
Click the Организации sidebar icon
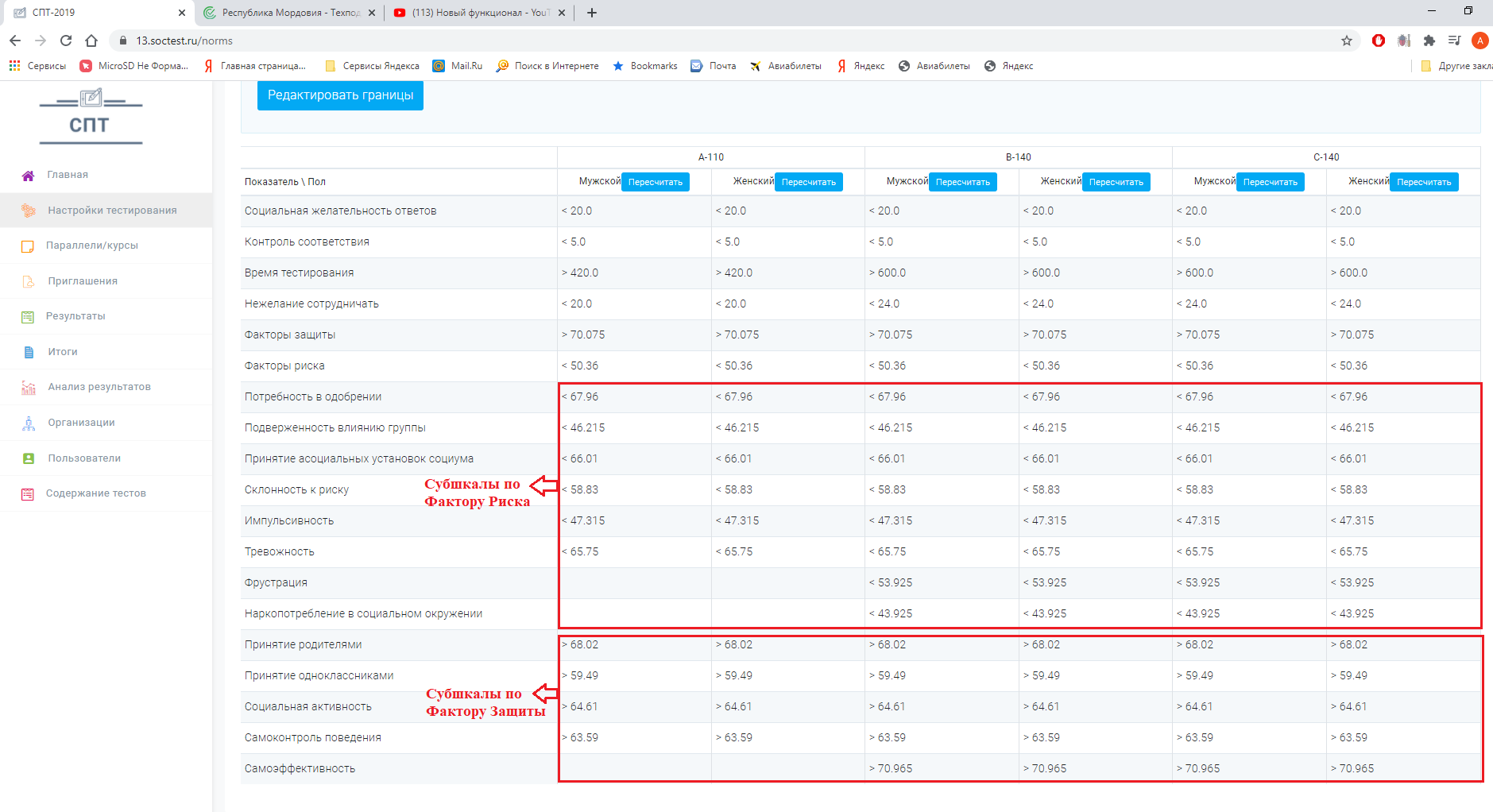click(x=28, y=423)
